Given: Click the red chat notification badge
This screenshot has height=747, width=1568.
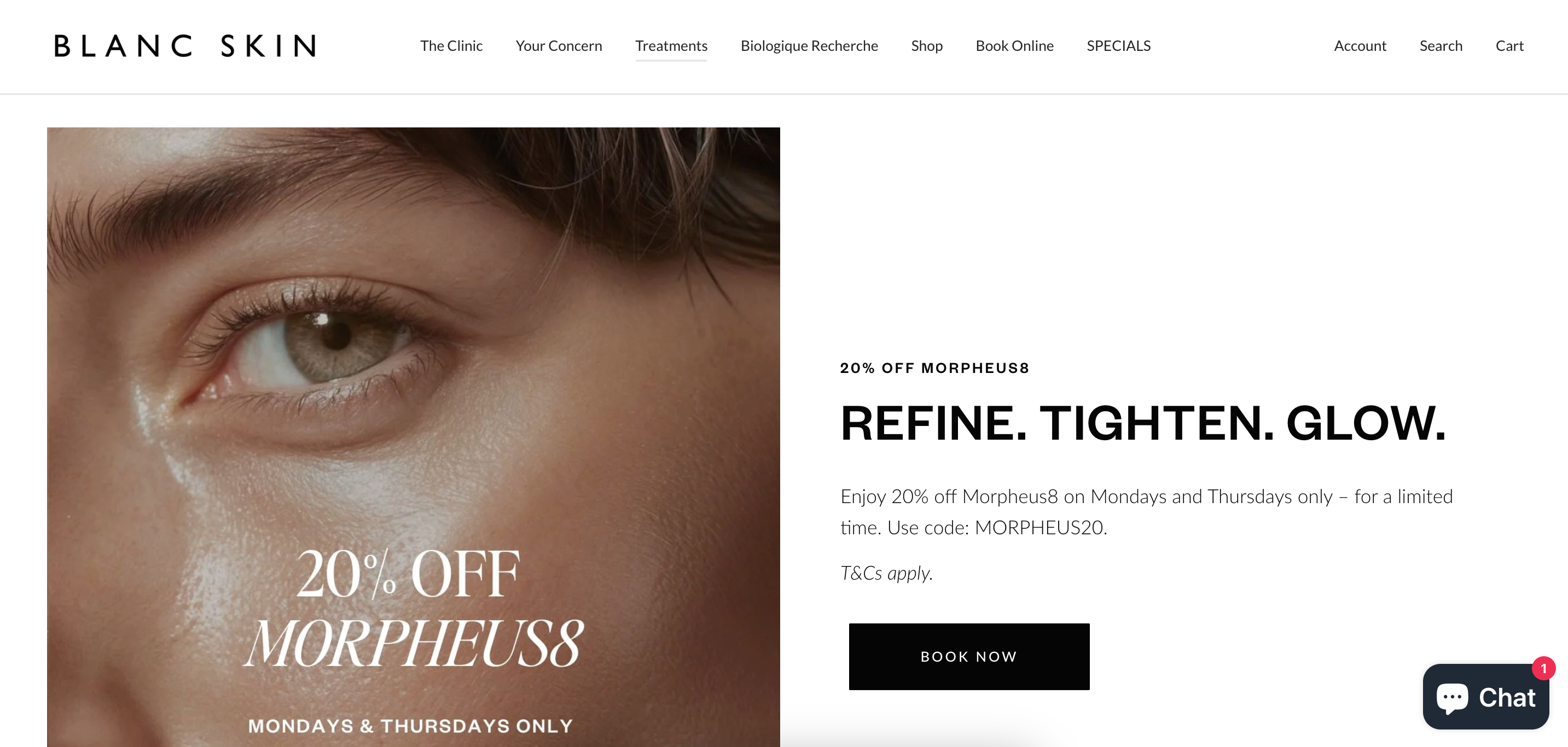Looking at the screenshot, I should coord(1543,669).
